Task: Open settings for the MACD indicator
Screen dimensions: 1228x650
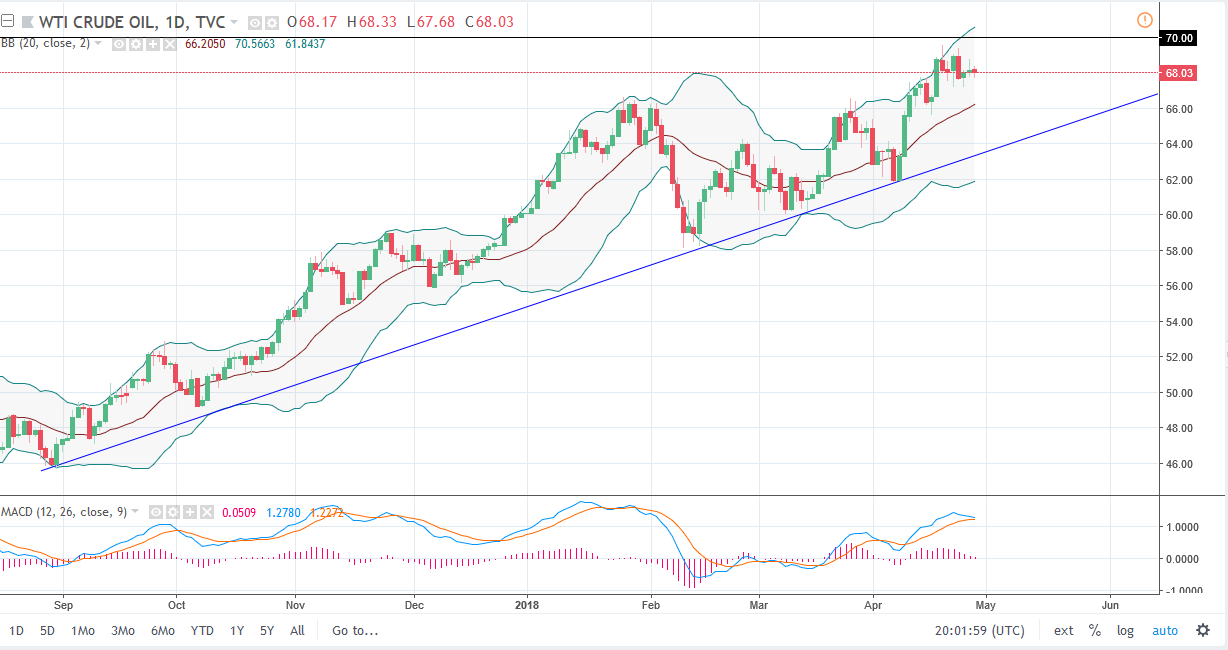Action: tap(172, 511)
